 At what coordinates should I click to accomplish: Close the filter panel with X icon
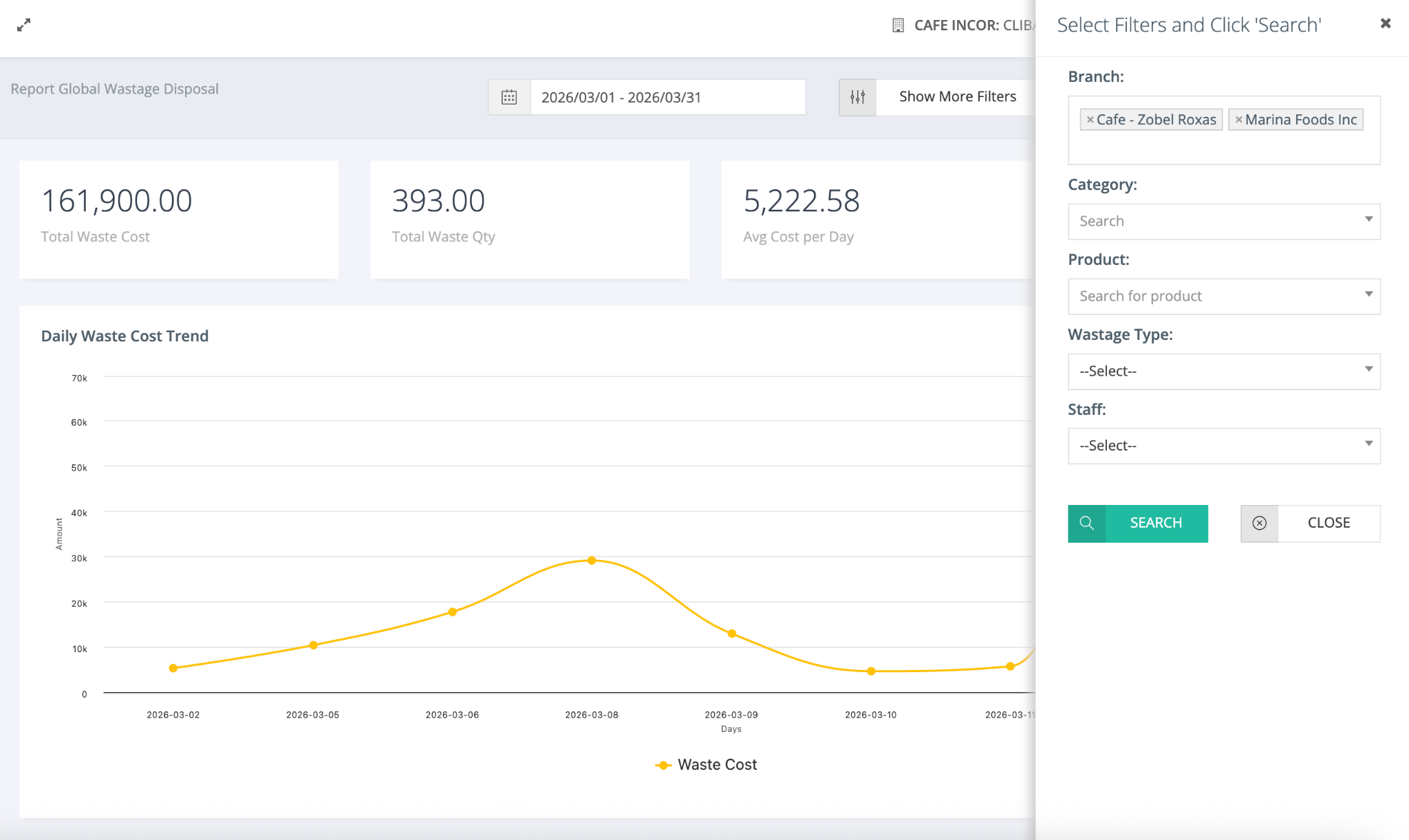click(1386, 23)
